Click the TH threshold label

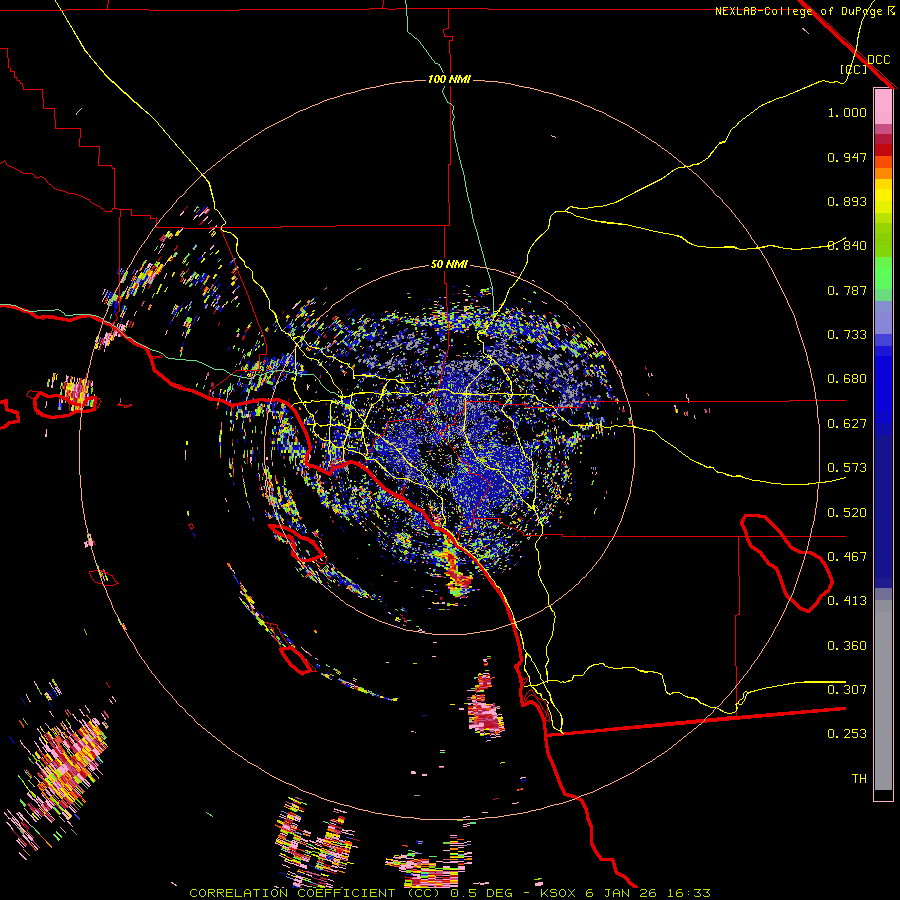tap(859, 779)
